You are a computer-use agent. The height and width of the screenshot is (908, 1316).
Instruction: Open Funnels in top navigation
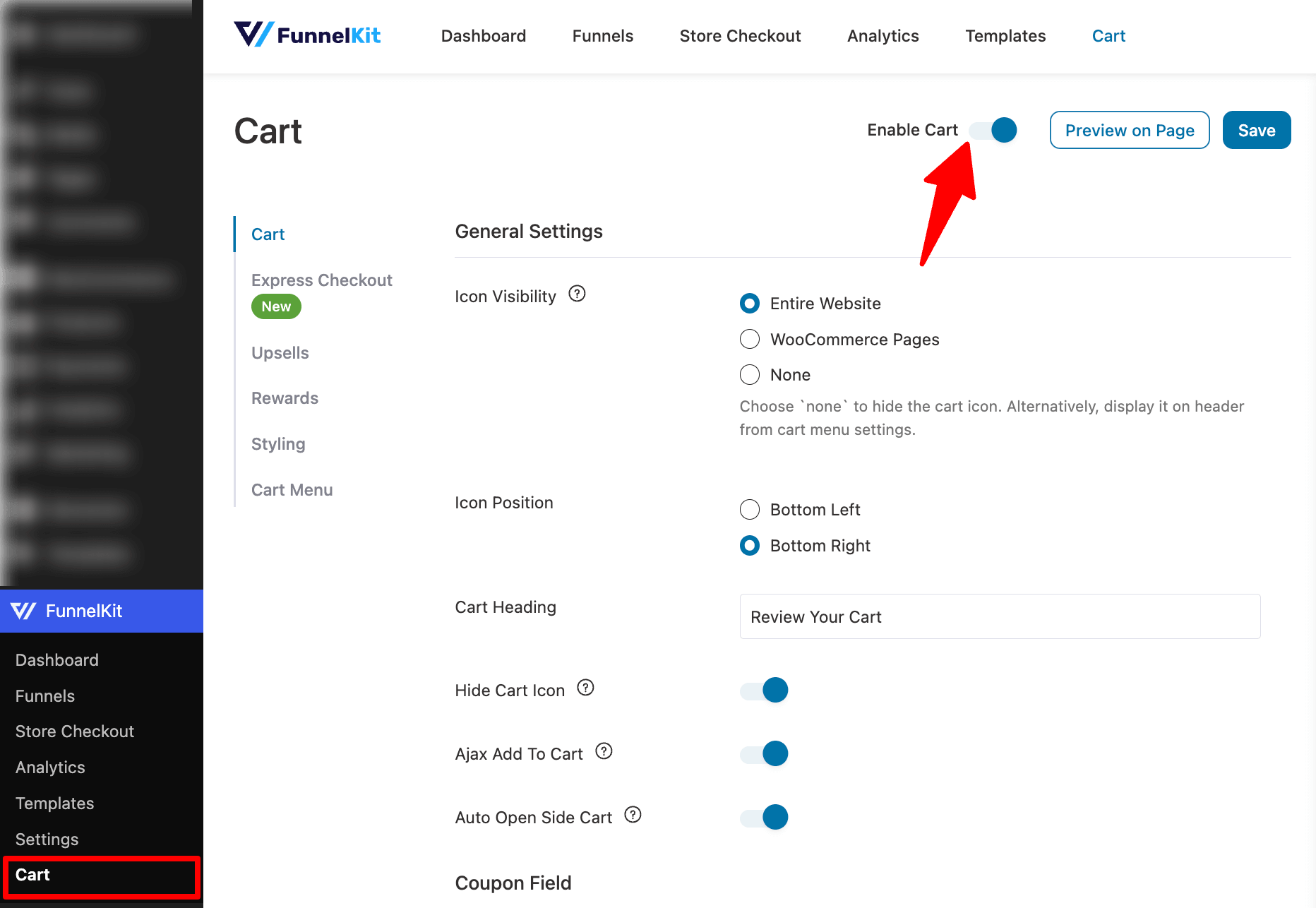point(603,36)
